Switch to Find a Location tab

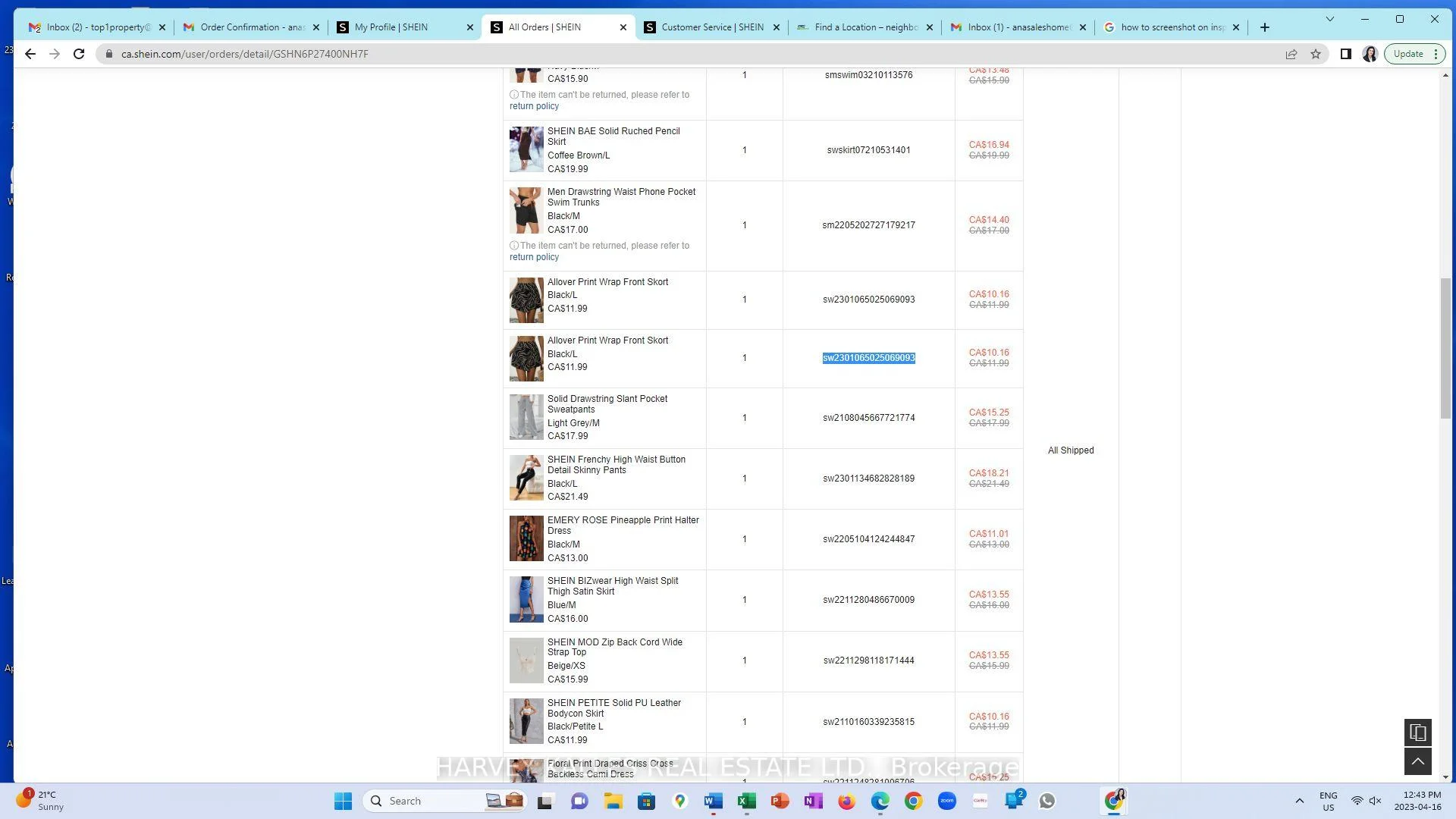tap(866, 27)
